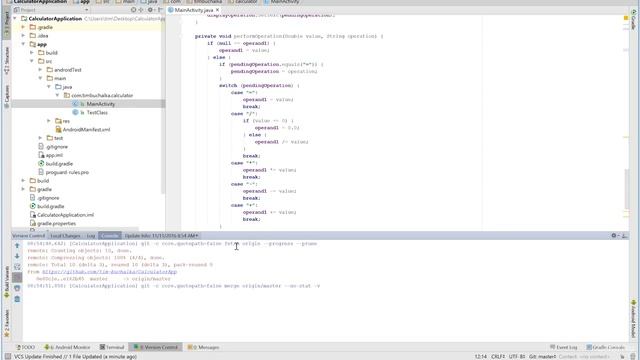The height and width of the screenshot is (360, 640).
Task: Change UTF-8 encoding in status bar
Action: click(517, 356)
